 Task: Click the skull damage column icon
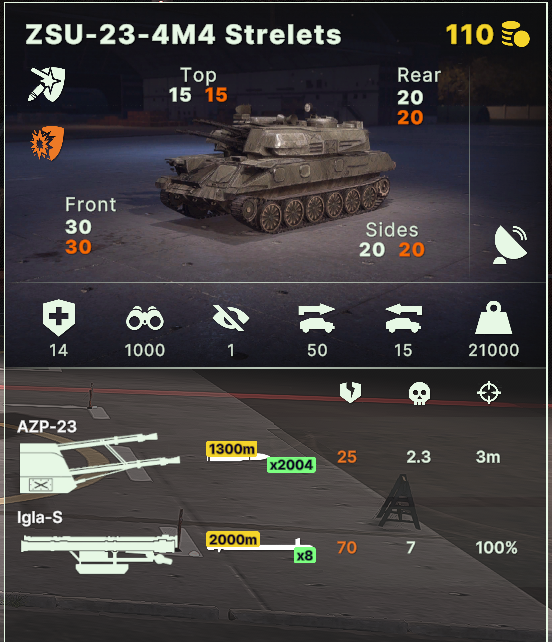click(419, 393)
